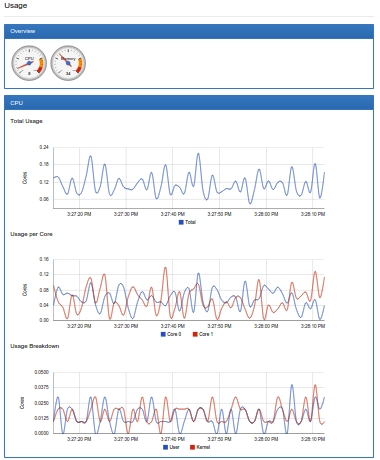Click the Memory gauge dial
Image resolution: width=380 pixels, height=460 pixels.
point(68,63)
